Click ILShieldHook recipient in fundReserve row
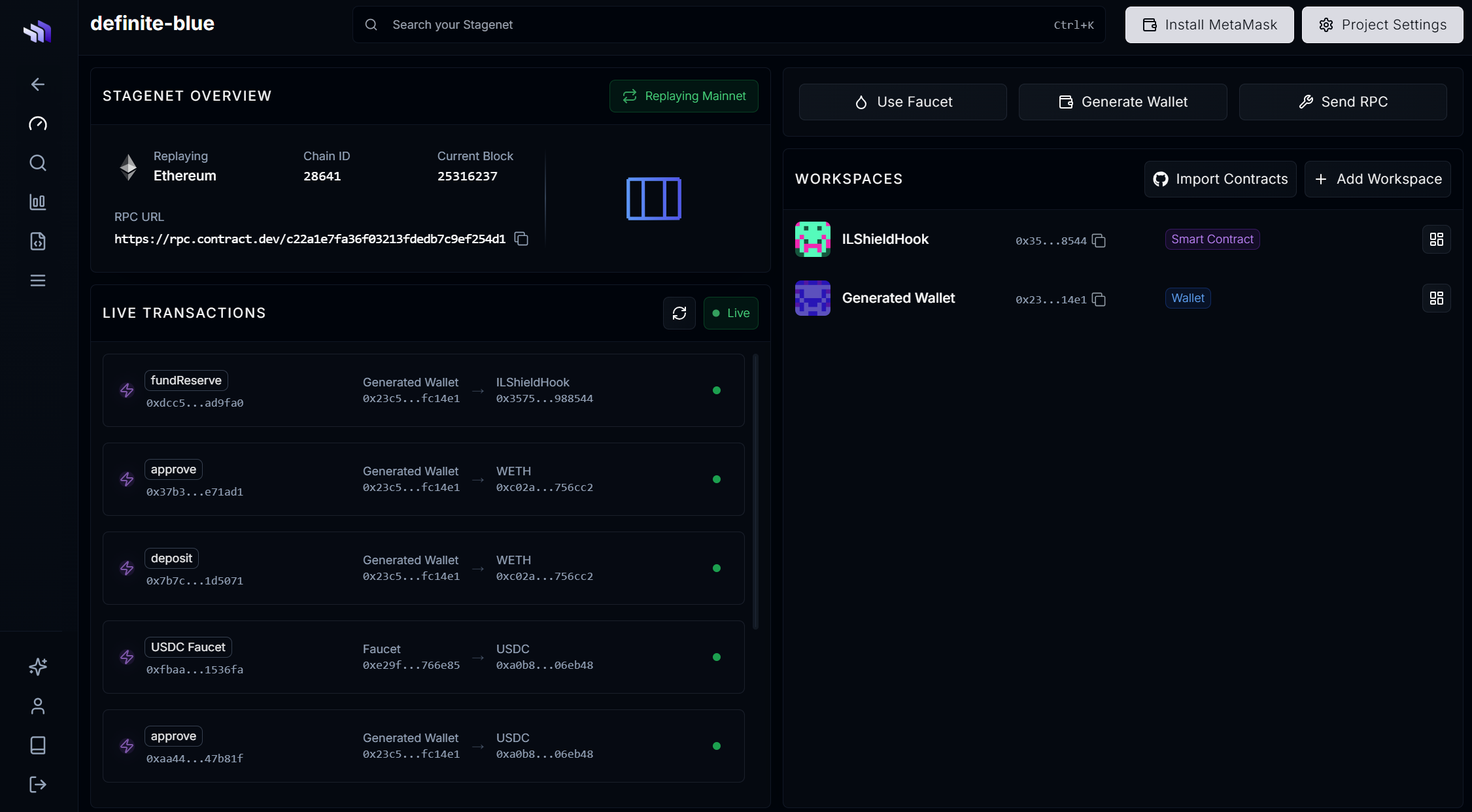Viewport: 1472px width, 812px height. point(544,390)
